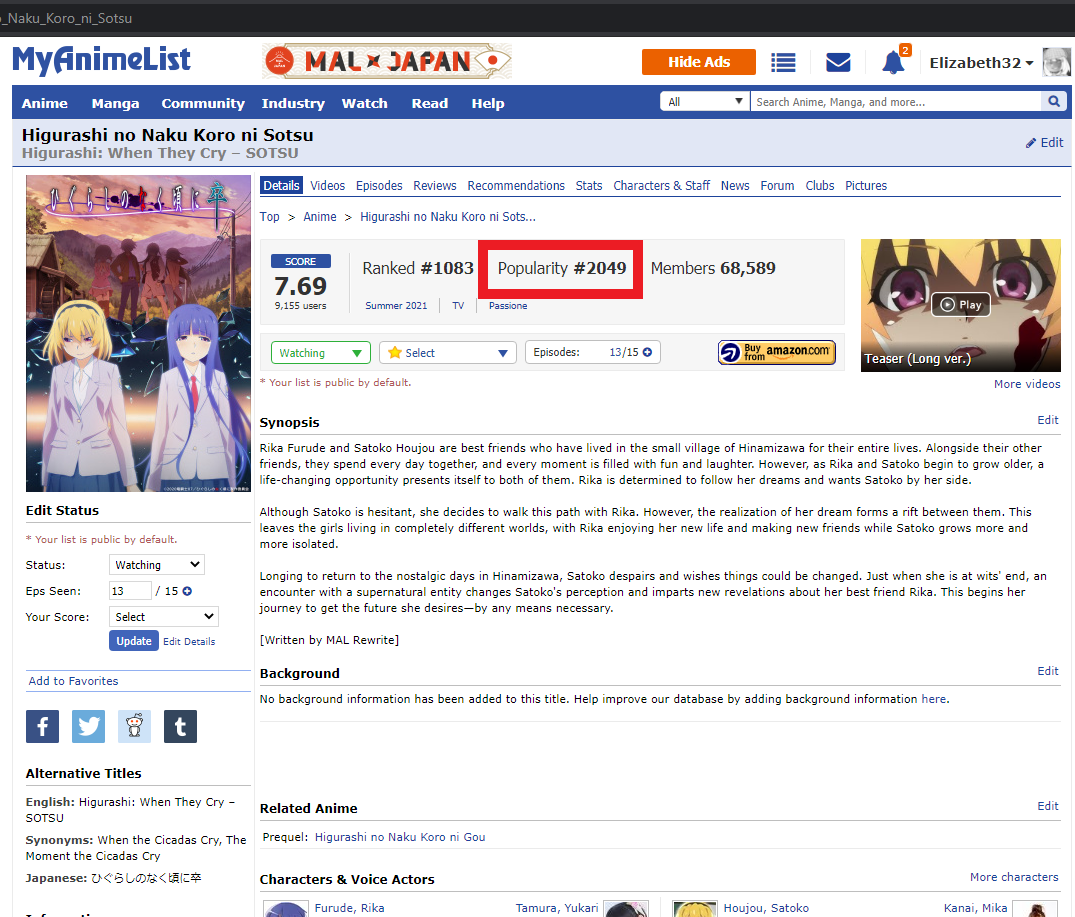
Task: Open notifications bell icon
Action: [893, 63]
